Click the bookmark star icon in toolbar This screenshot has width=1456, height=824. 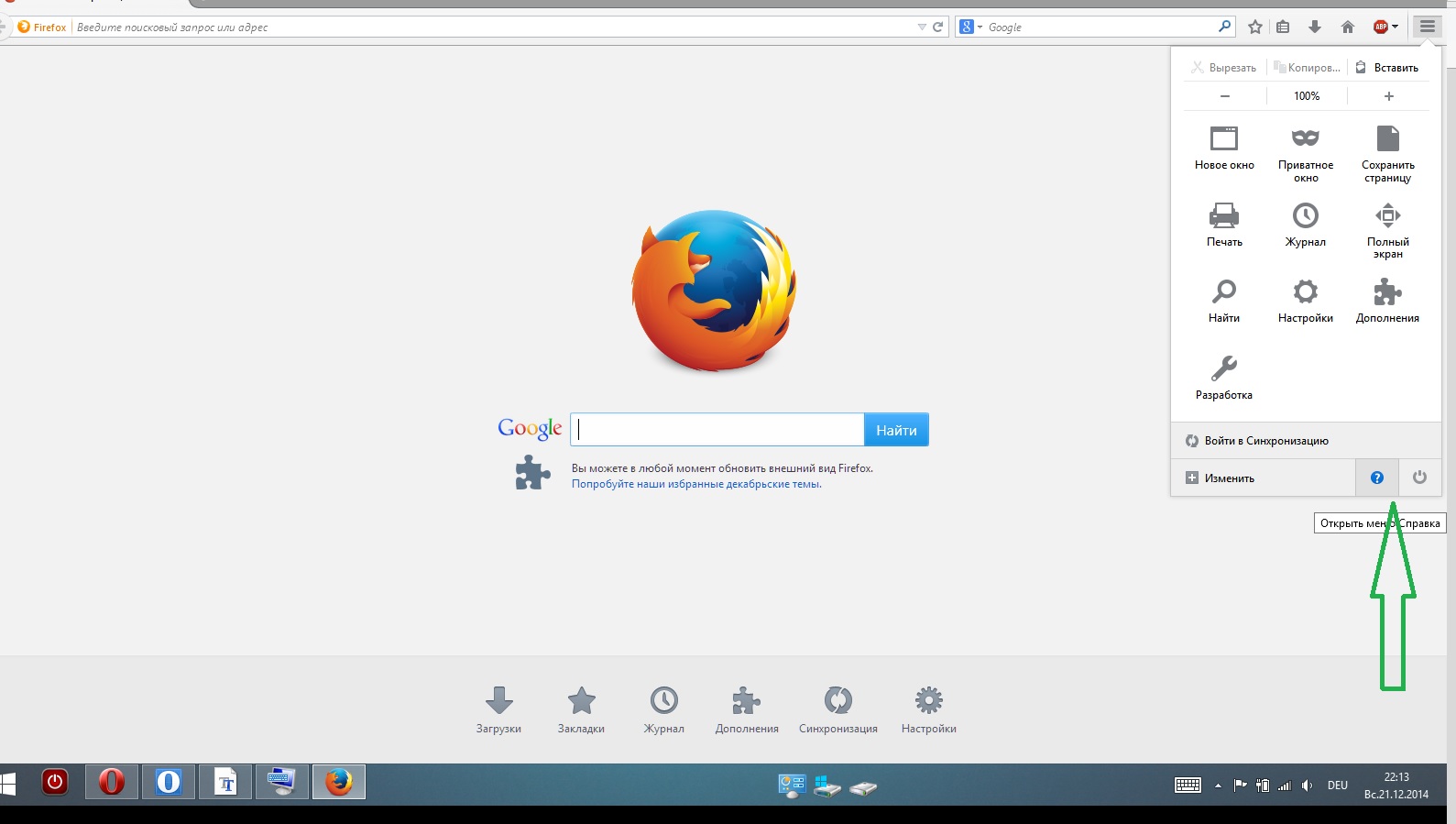pos(1255,27)
